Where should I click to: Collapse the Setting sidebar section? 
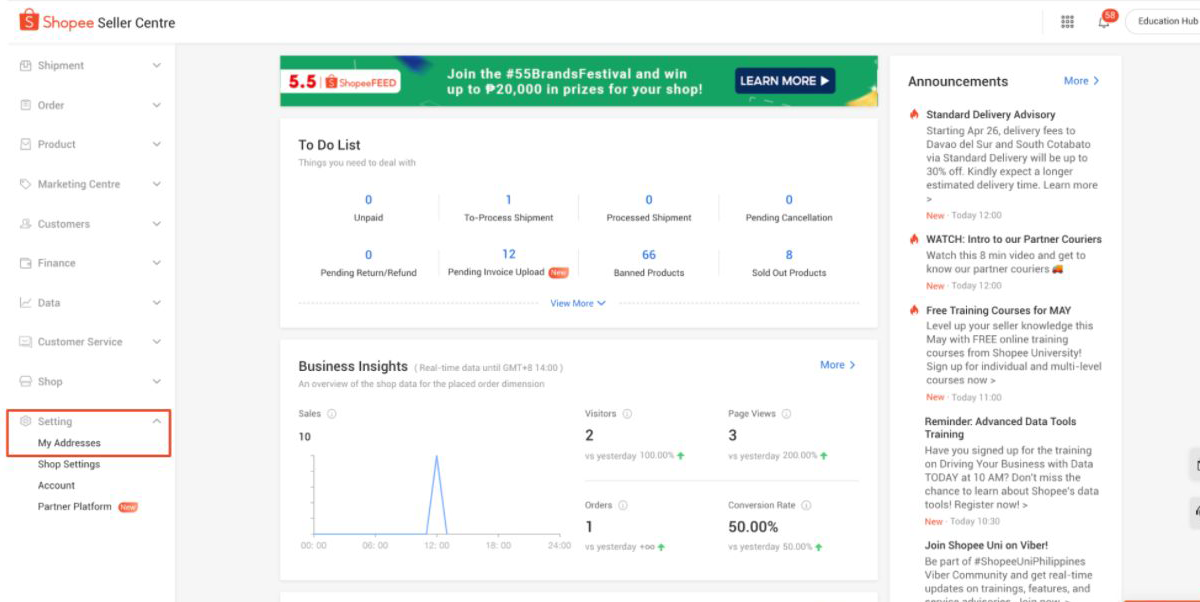click(155, 421)
